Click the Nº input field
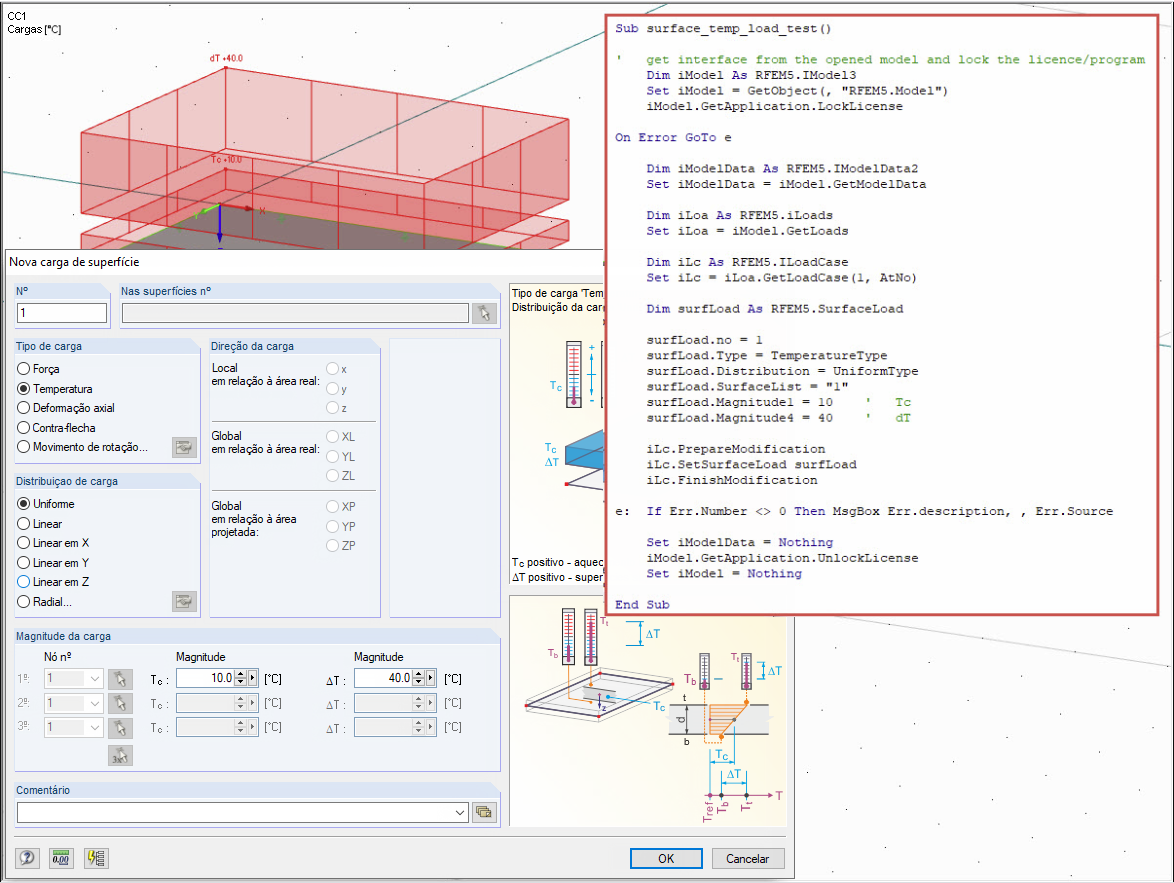 tap(61, 313)
